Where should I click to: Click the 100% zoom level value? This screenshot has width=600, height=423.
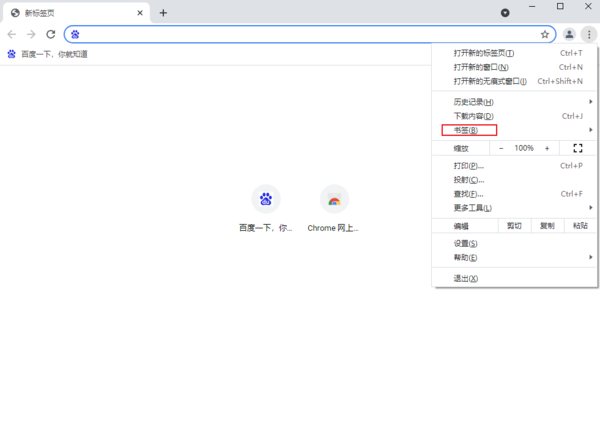[x=524, y=148]
